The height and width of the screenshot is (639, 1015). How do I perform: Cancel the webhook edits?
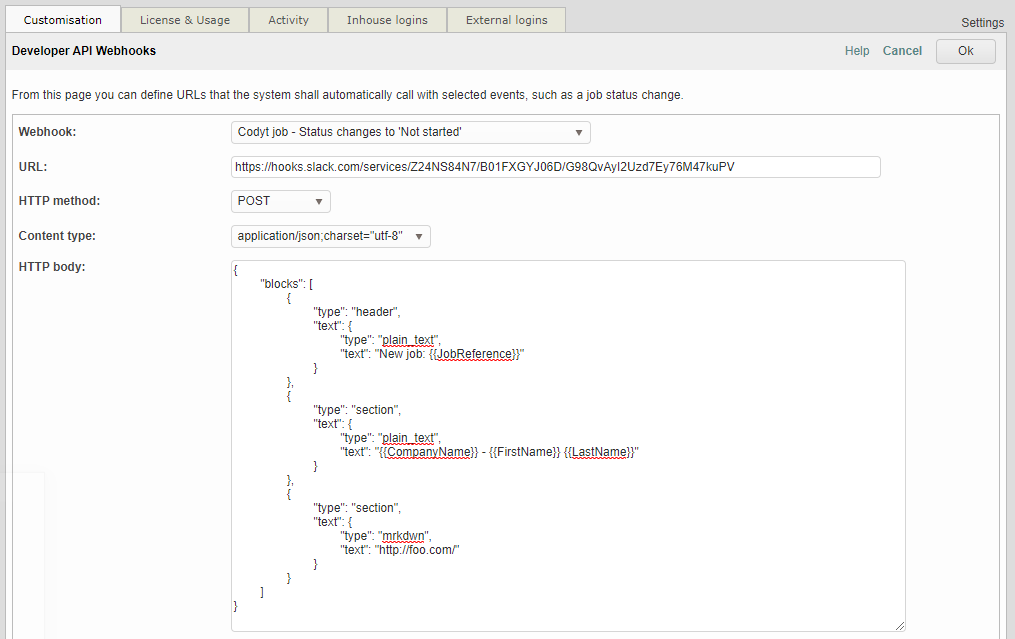pyautogui.click(x=902, y=51)
